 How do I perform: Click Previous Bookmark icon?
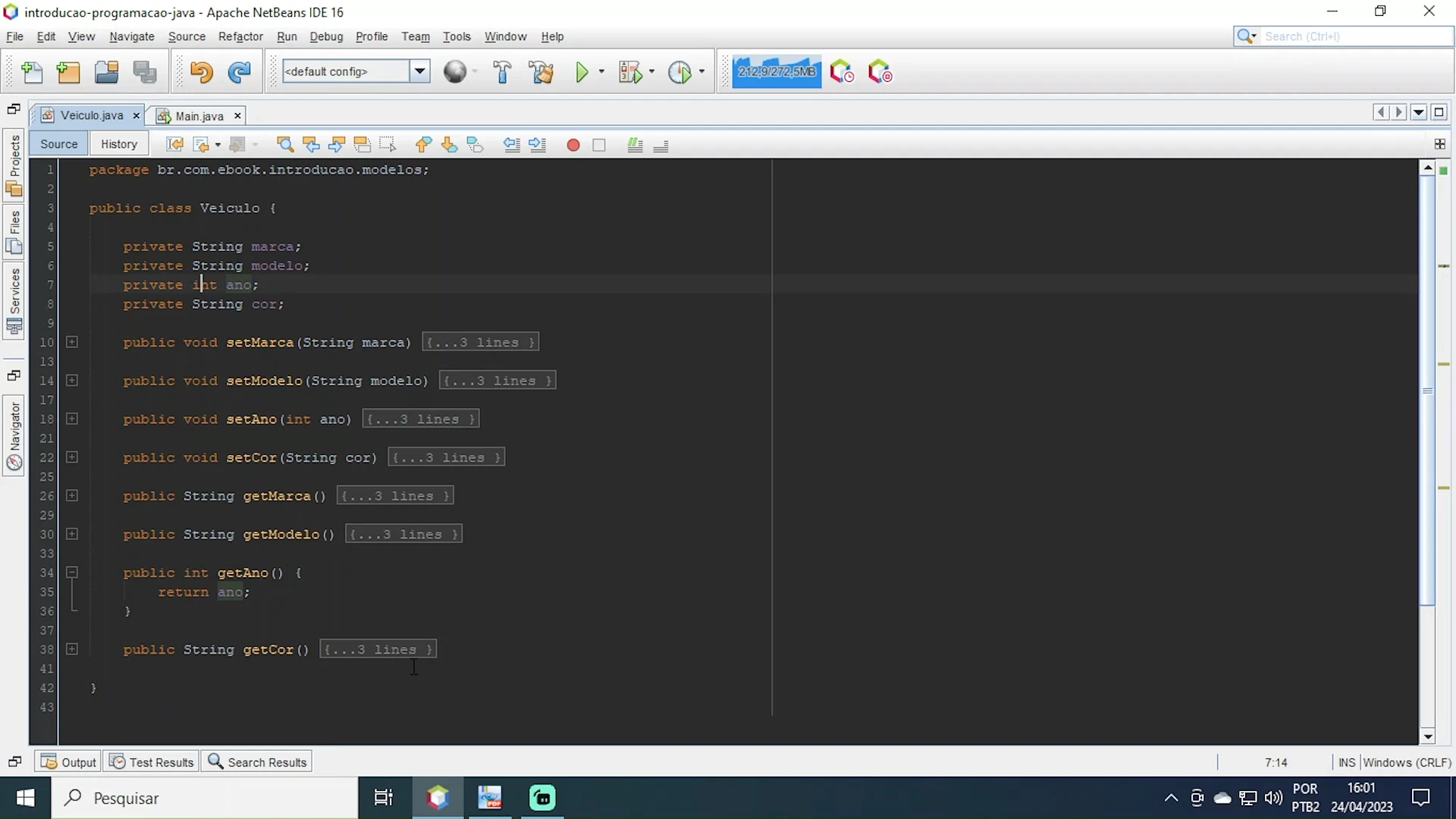[423, 145]
